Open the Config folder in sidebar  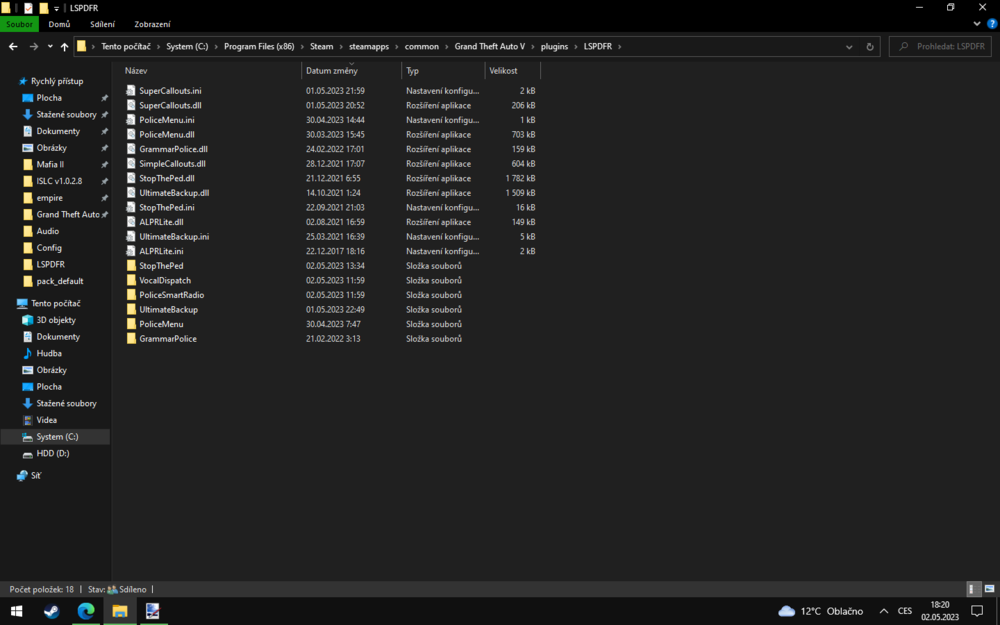click(48, 247)
